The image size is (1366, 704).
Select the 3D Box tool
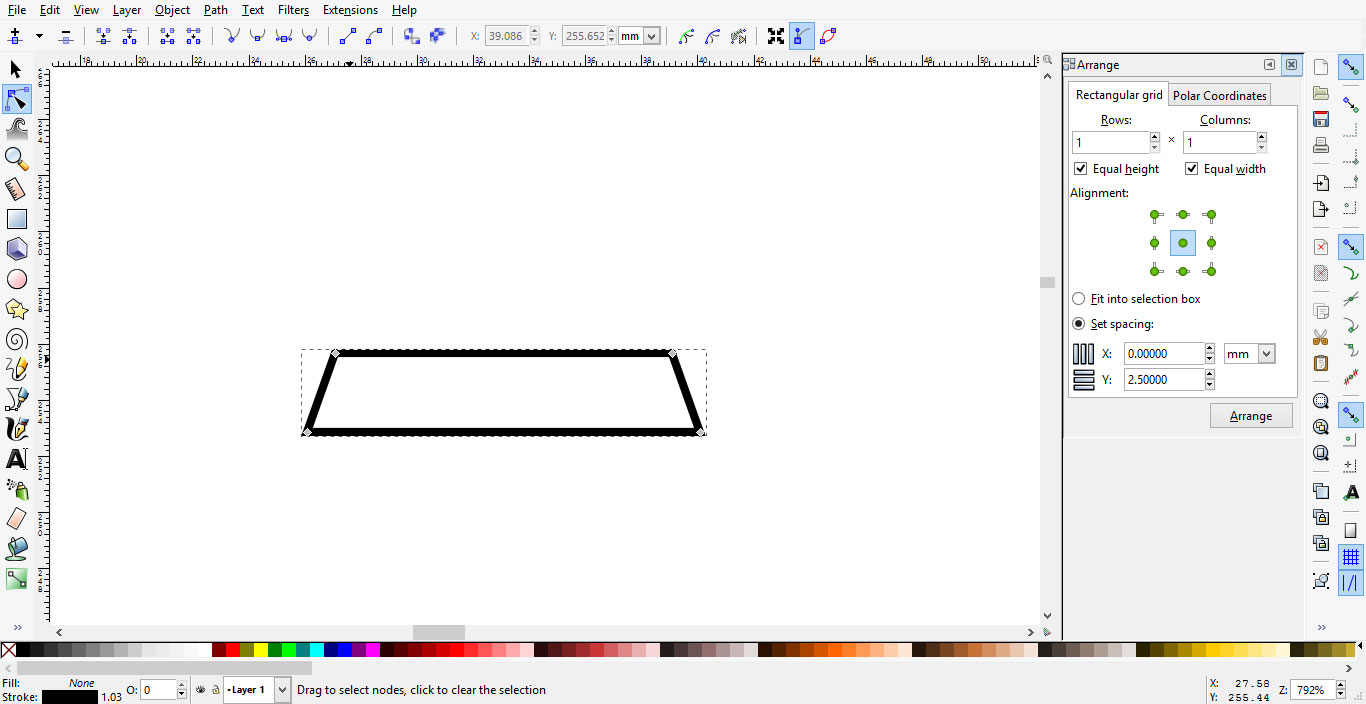[16, 249]
